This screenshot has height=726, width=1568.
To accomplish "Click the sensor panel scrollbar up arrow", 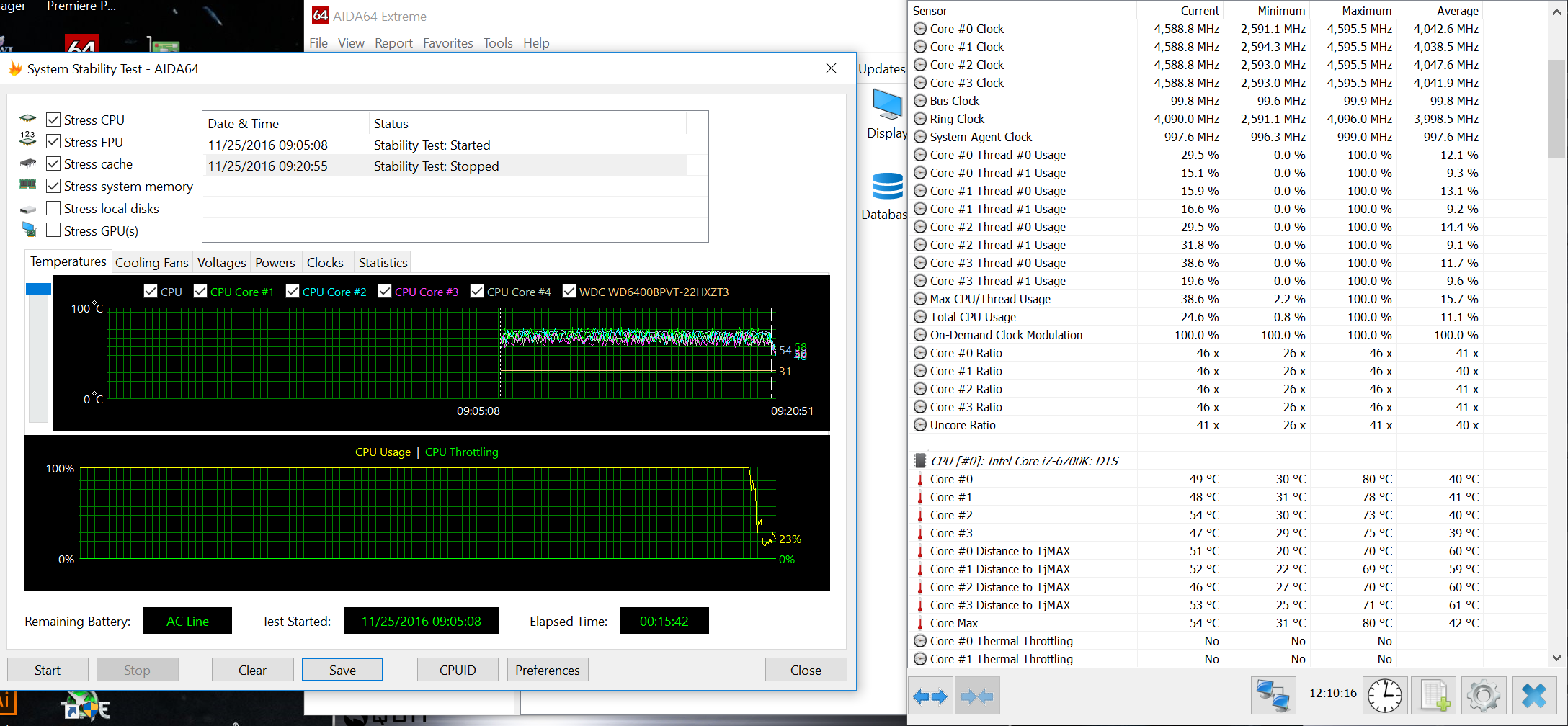I will click(x=1556, y=12).
